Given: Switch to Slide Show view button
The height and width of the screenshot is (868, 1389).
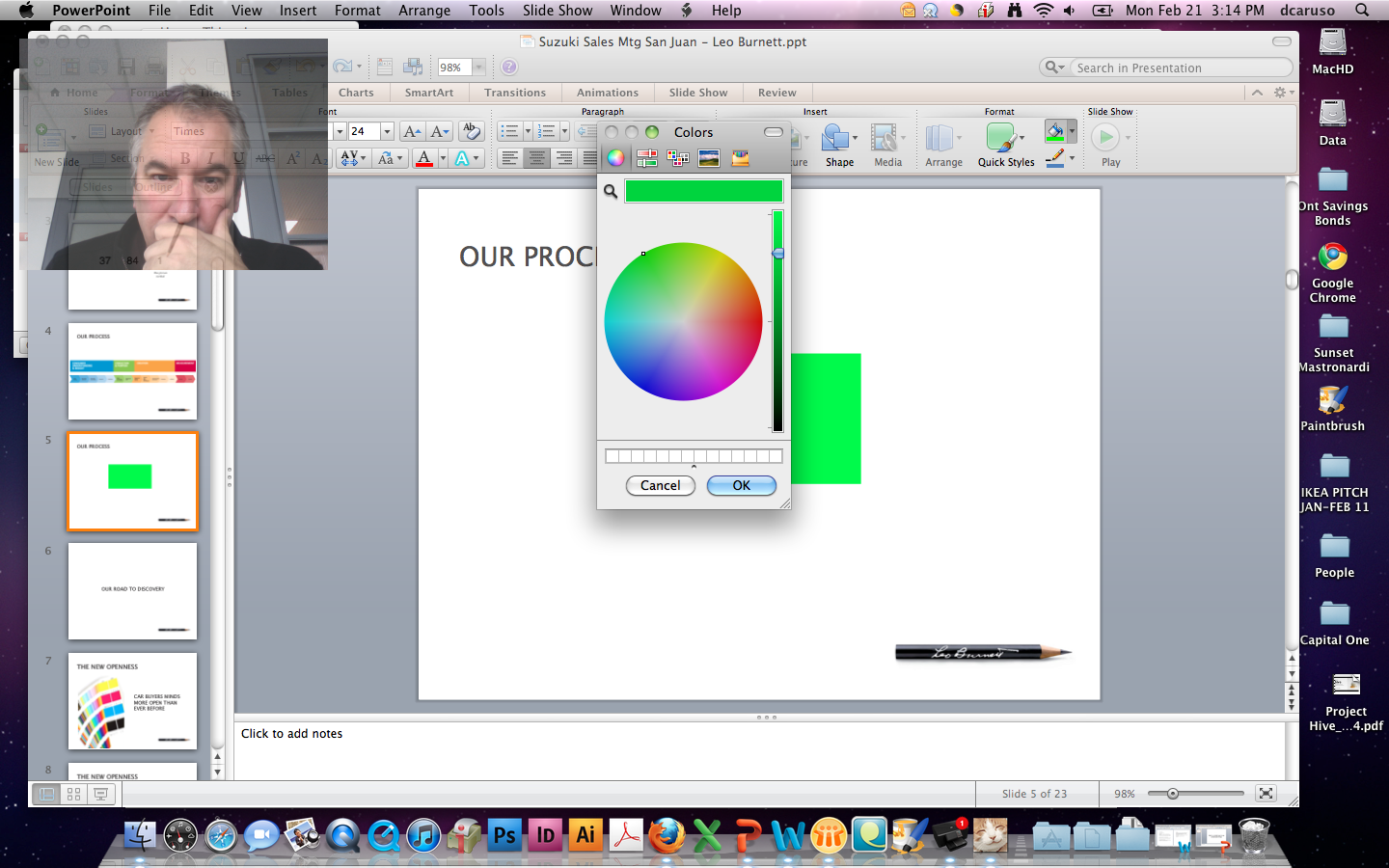Looking at the screenshot, I should tap(100, 794).
